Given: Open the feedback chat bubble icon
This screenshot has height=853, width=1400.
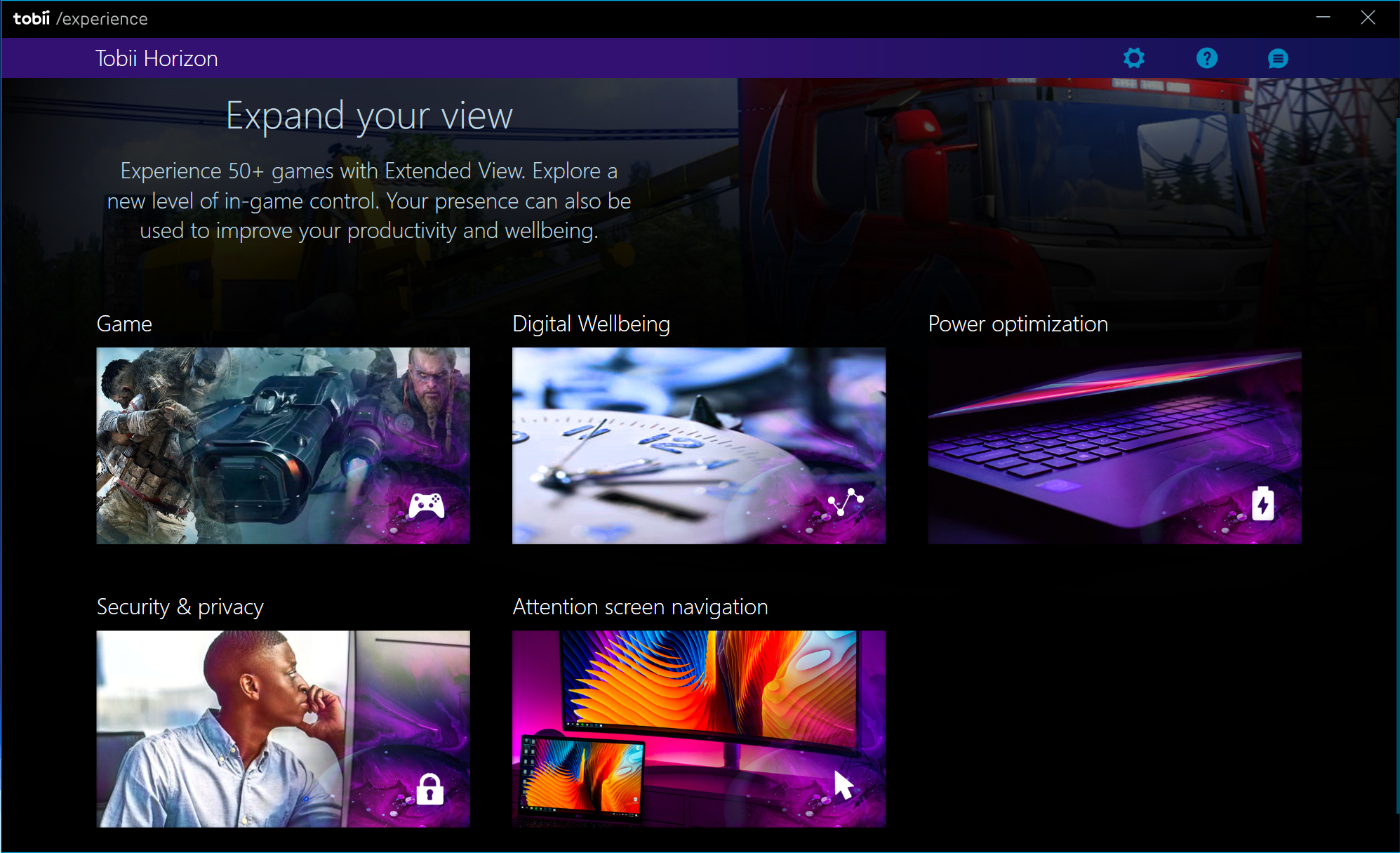Looking at the screenshot, I should 1278,59.
